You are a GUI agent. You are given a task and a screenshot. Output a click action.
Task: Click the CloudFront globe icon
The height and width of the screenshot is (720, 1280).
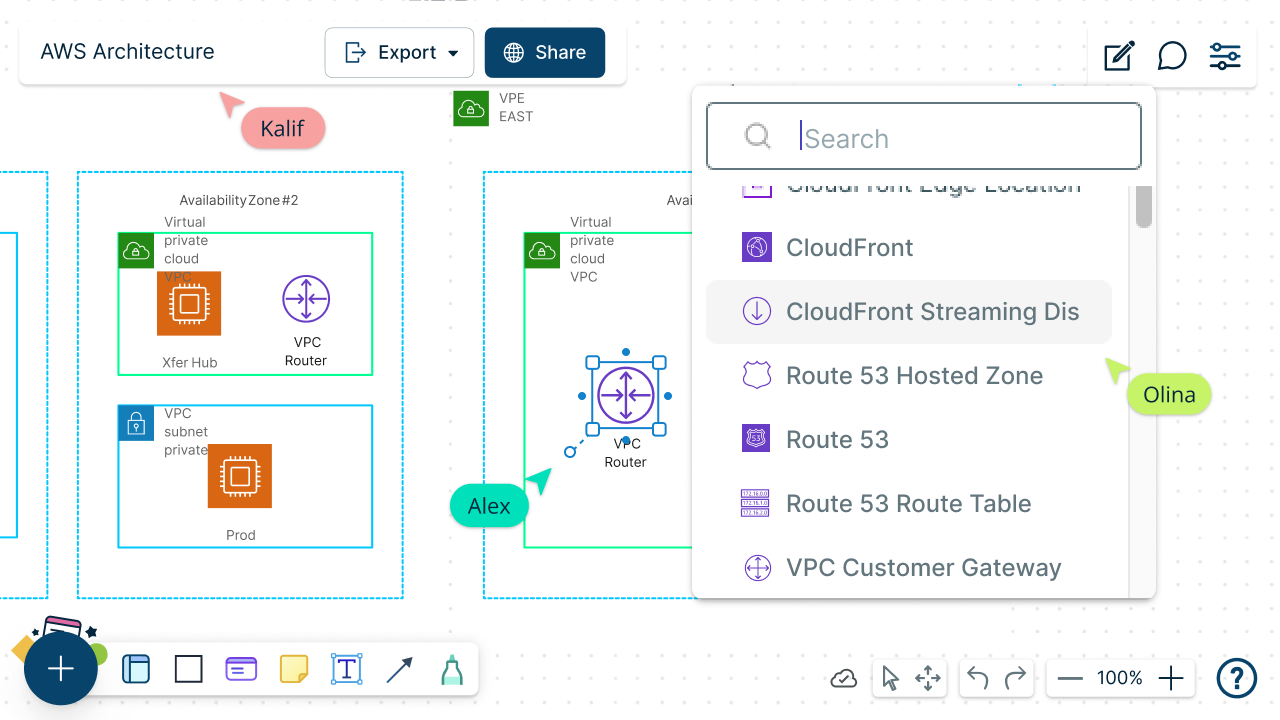757,248
